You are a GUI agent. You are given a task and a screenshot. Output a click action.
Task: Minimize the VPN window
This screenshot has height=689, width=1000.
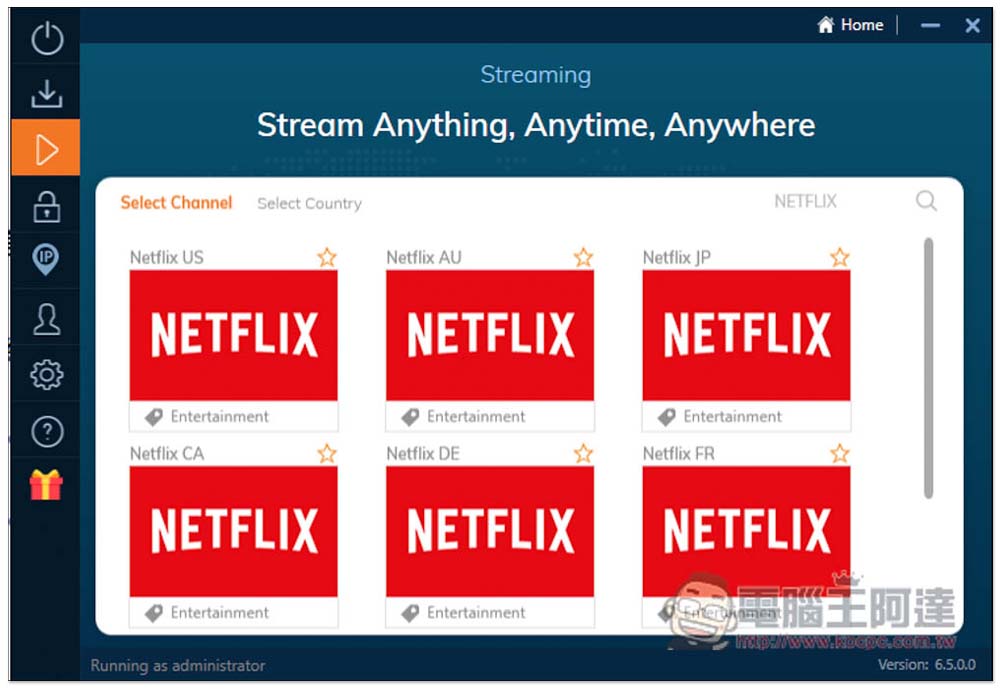930,26
